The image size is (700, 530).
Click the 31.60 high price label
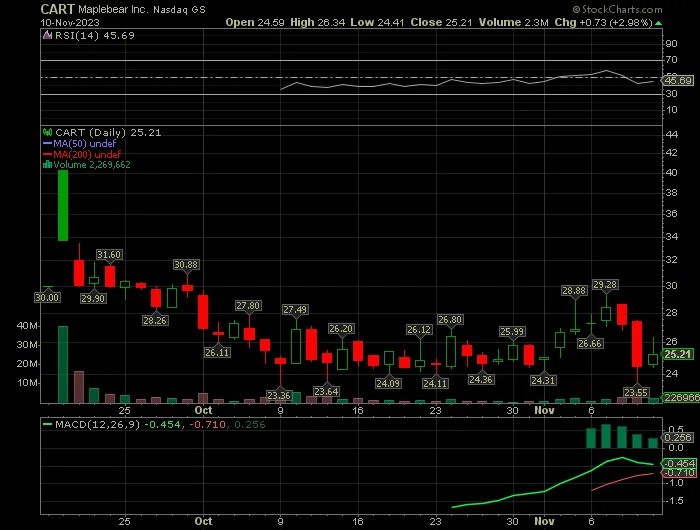109,255
